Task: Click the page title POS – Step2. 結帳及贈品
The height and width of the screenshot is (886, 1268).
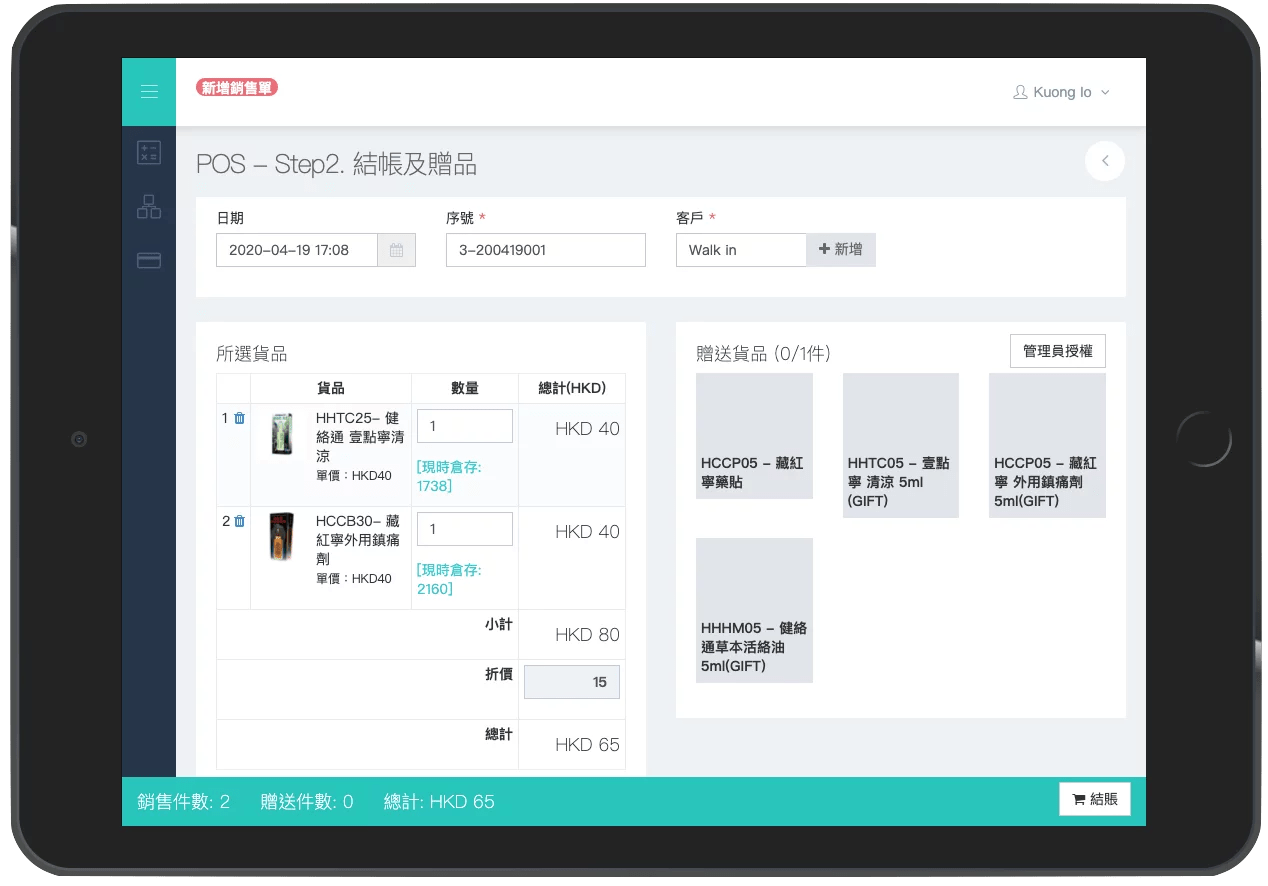Action: pyautogui.click(x=336, y=164)
